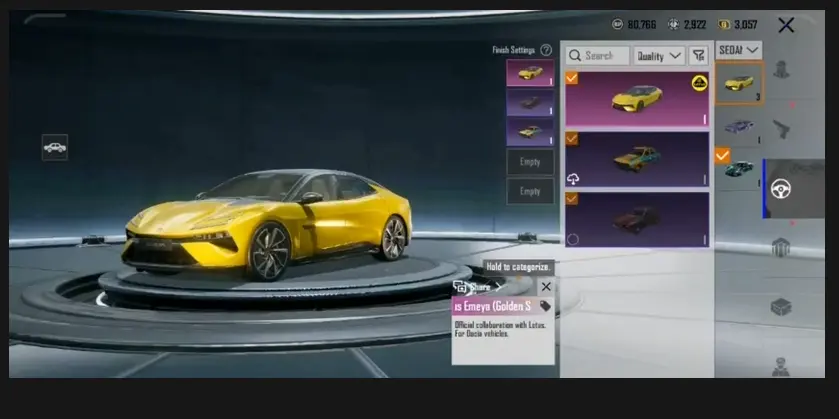Click the first Empty finish slot

click(530, 162)
